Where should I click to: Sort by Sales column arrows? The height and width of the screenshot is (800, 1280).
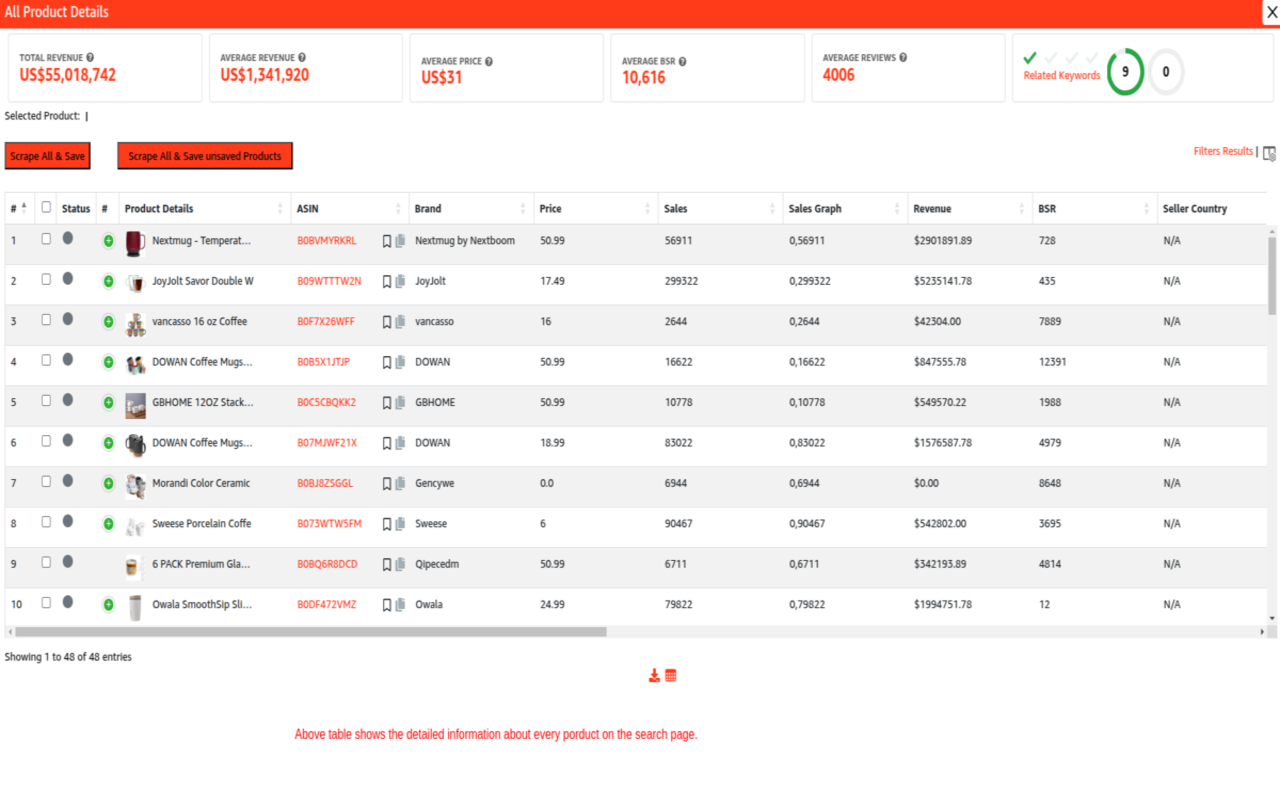pos(772,209)
